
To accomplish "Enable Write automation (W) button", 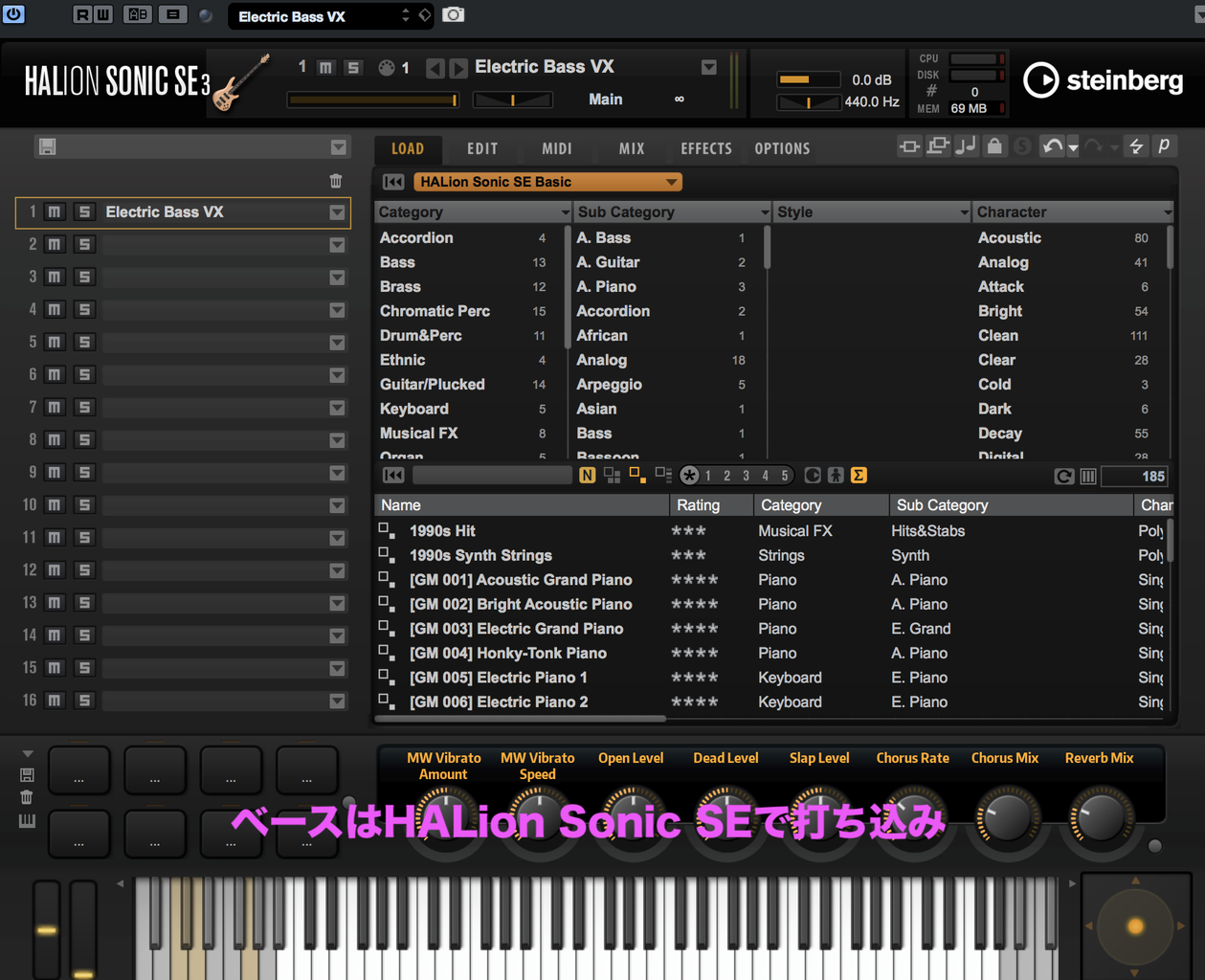I will (103, 15).
